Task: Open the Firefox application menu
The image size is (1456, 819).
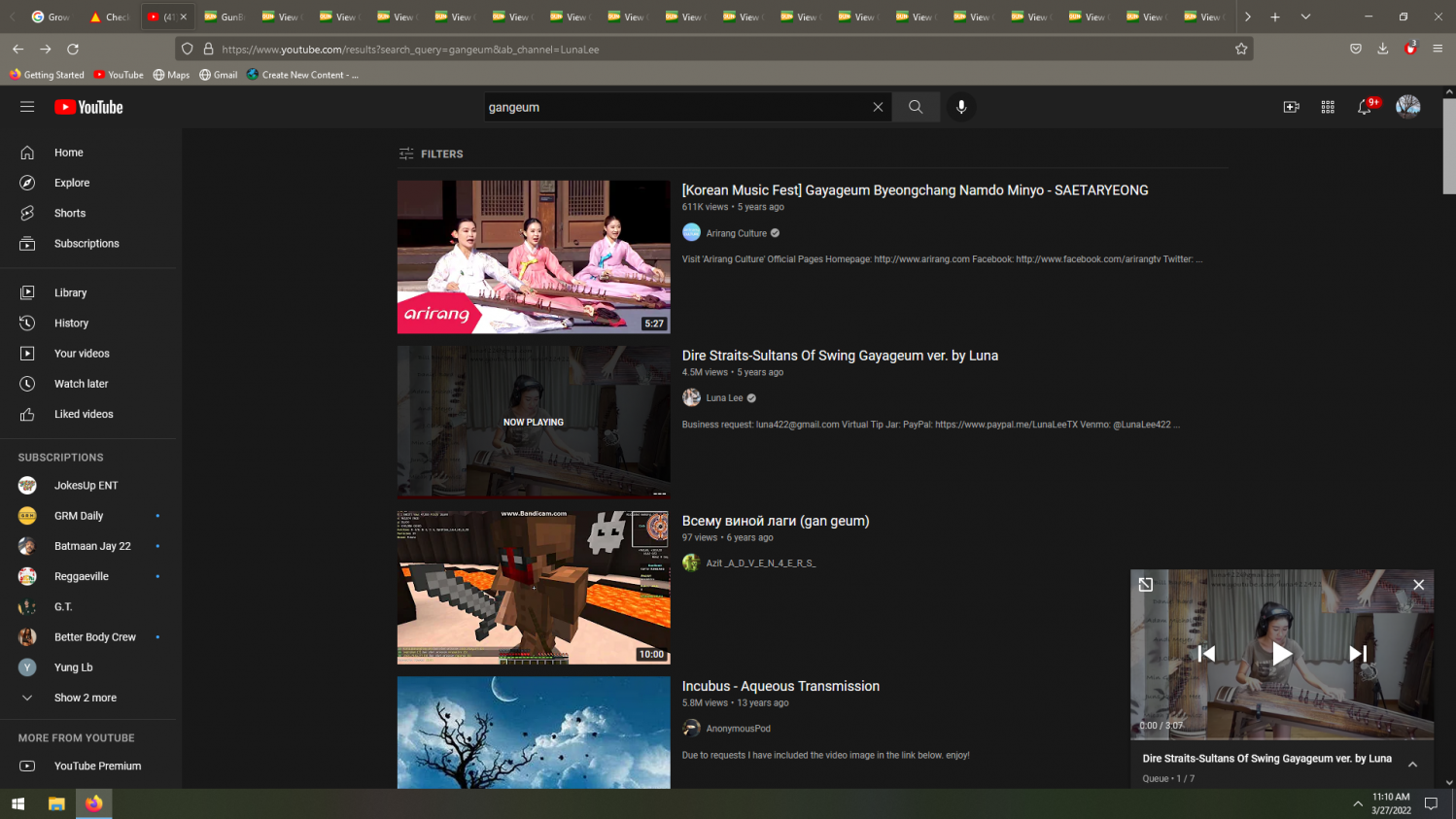Action: [1438, 49]
